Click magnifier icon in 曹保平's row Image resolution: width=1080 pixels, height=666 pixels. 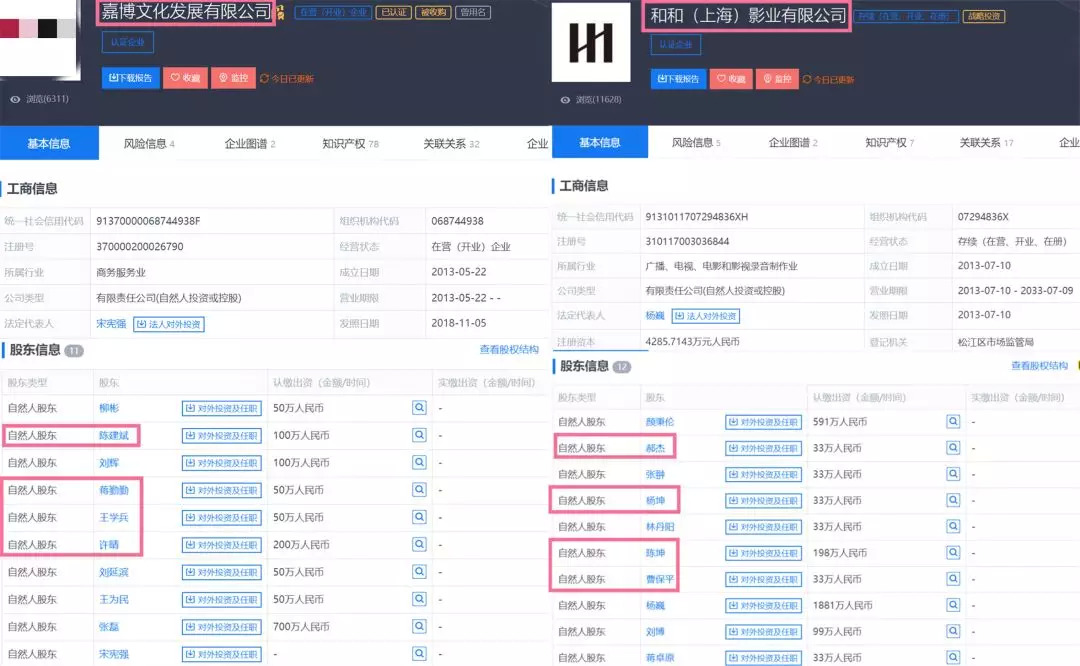(953, 579)
